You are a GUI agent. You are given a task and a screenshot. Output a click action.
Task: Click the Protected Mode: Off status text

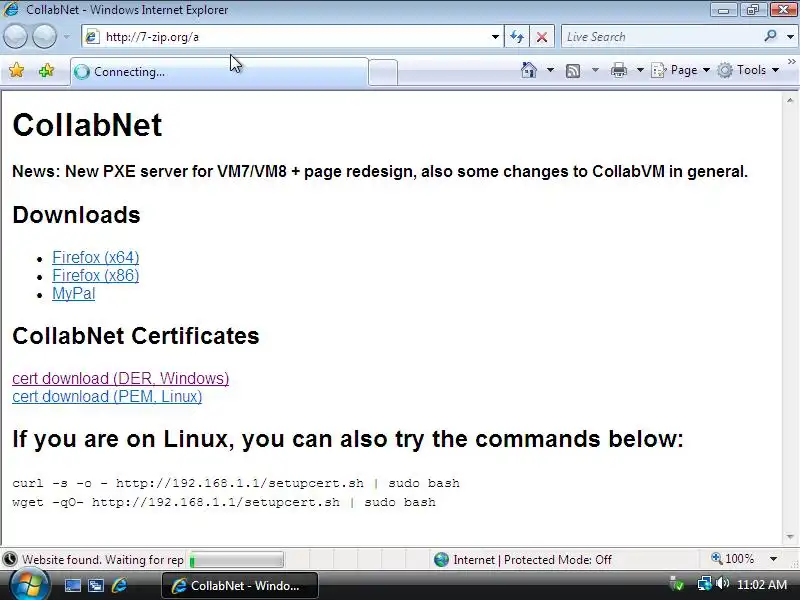click(558, 560)
